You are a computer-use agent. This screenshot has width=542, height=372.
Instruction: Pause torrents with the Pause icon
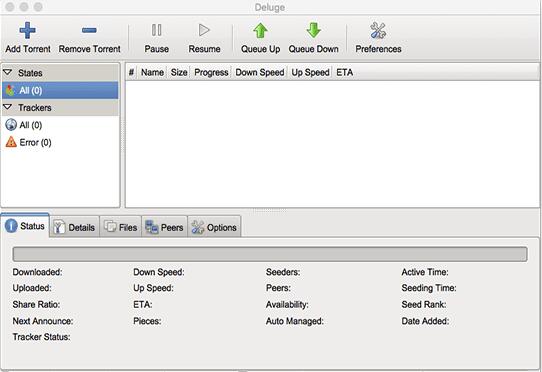[x=157, y=30]
